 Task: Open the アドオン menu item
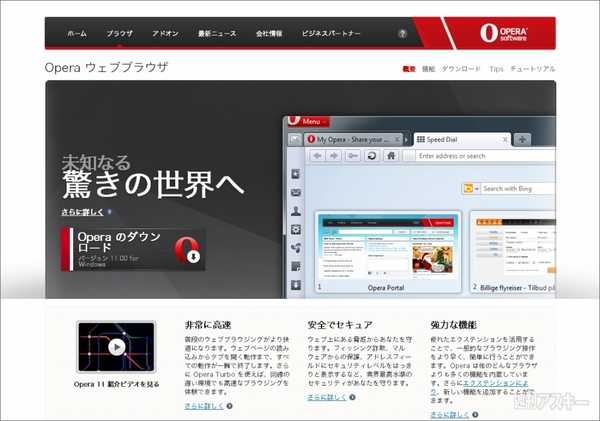point(165,34)
